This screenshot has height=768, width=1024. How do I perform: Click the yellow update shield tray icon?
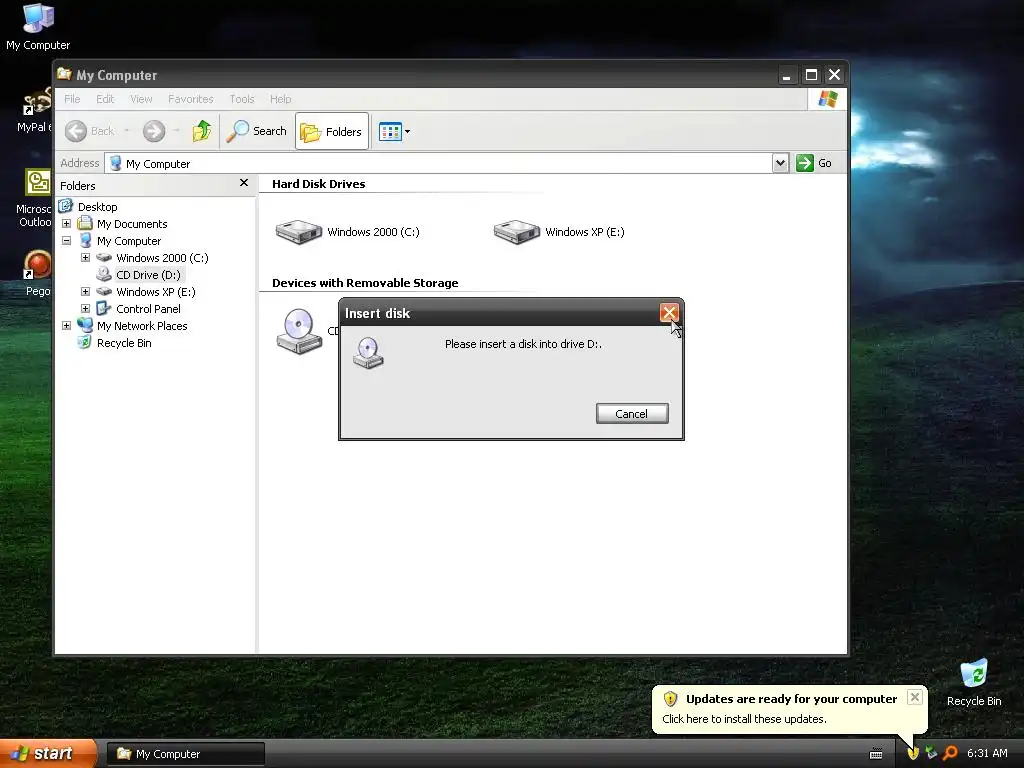pos(913,754)
